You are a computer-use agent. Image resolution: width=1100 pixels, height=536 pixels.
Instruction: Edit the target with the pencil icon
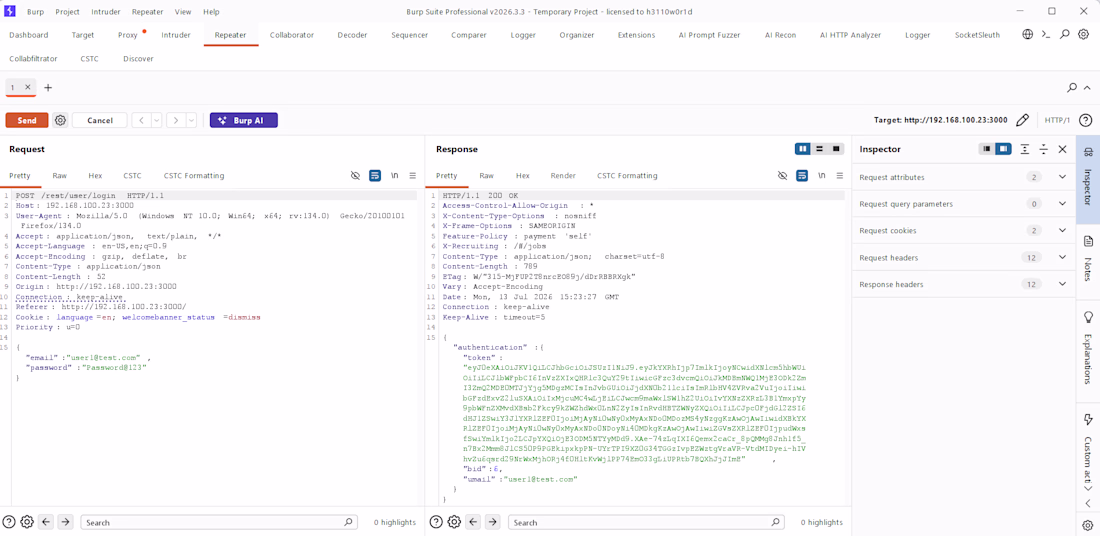[x=1022, y=120]
